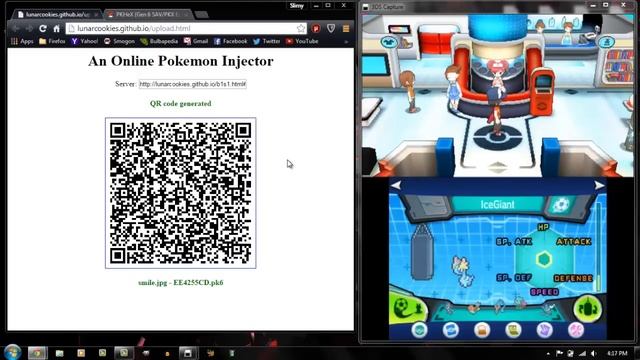This screenshot has height=360, width=640.
Task: Tap the HP stat label
Action: pyautogui.click(x=543, y=227)
